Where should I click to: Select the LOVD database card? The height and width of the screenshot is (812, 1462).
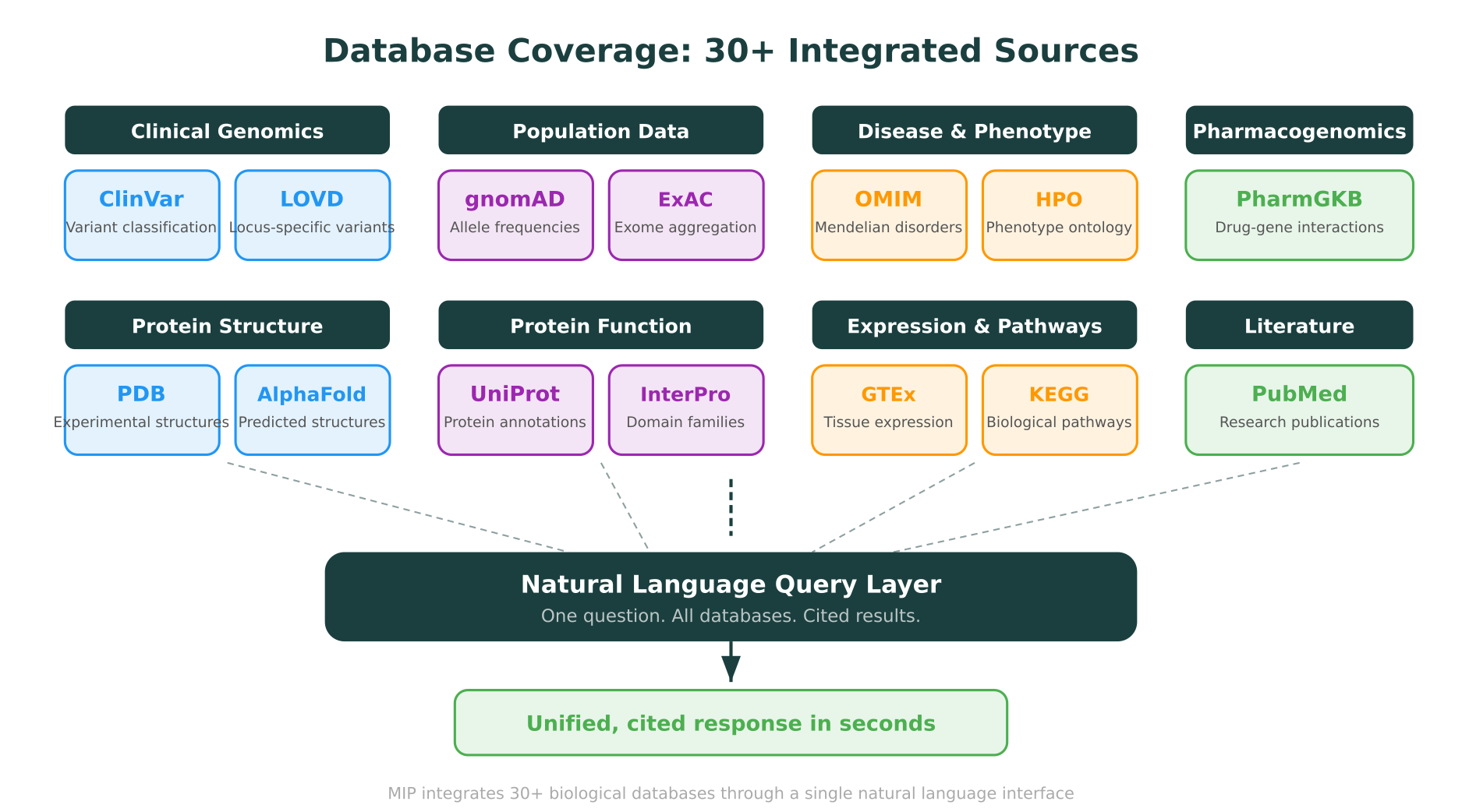pyautogui.click(x=312, y=215)
